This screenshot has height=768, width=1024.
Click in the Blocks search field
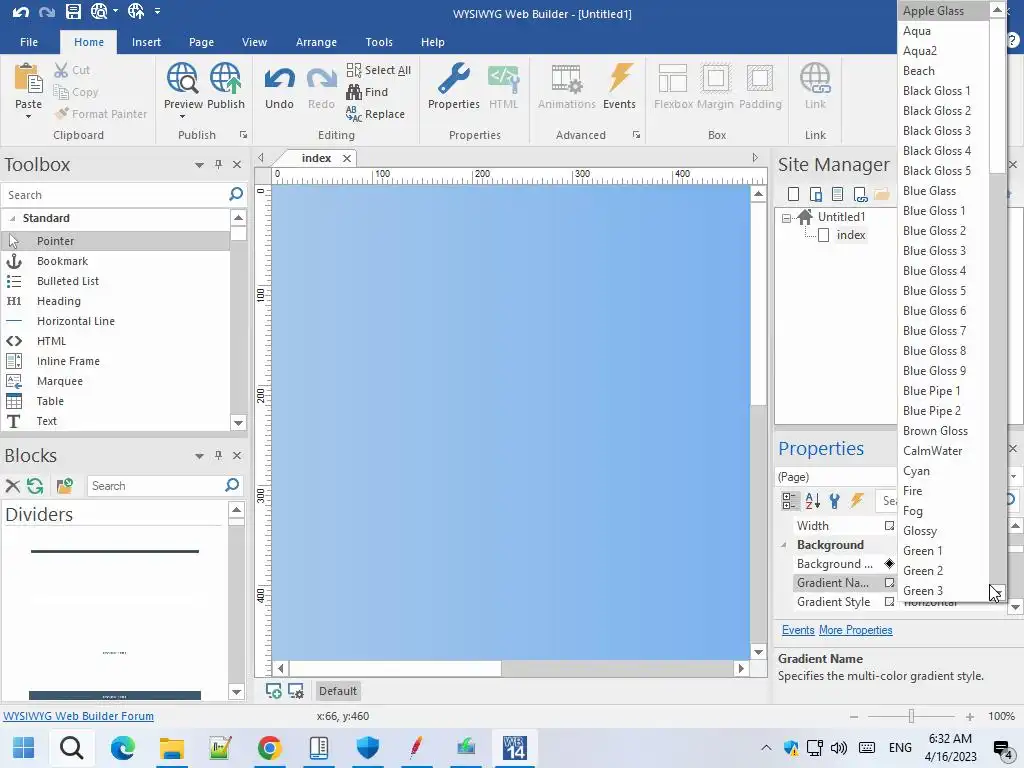(155, 486)
